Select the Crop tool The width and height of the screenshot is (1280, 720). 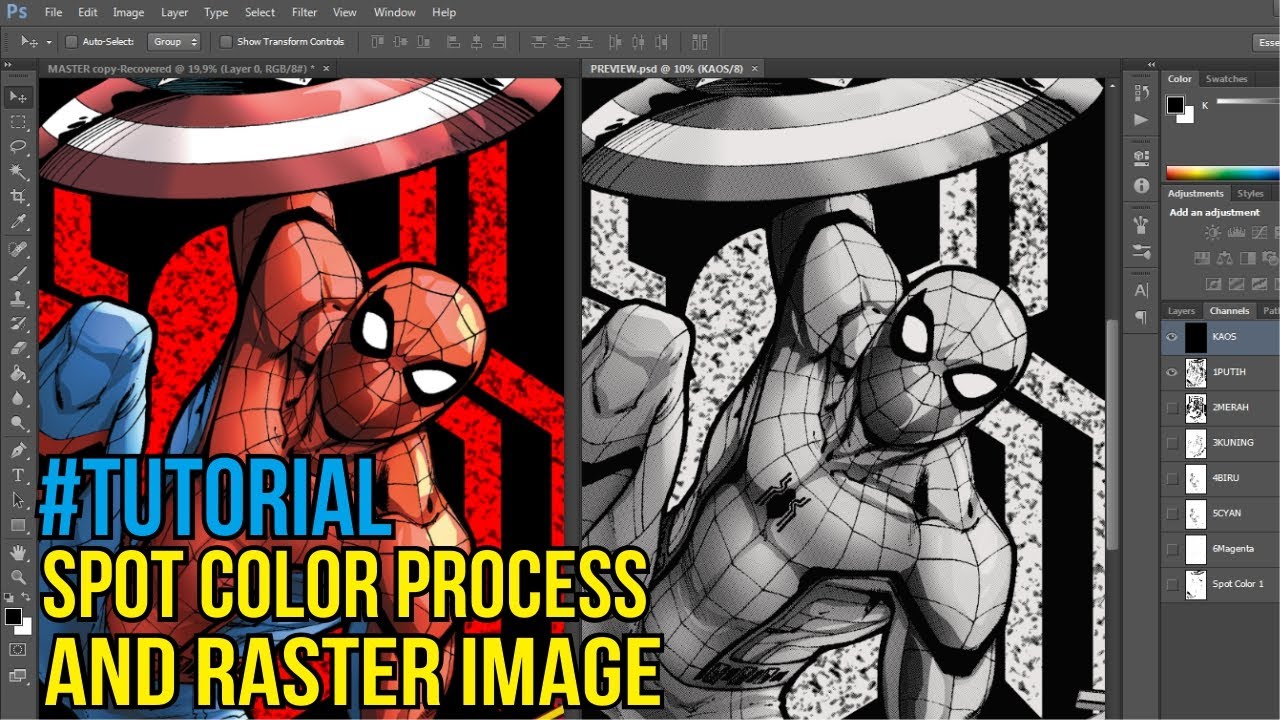[18, 196]
